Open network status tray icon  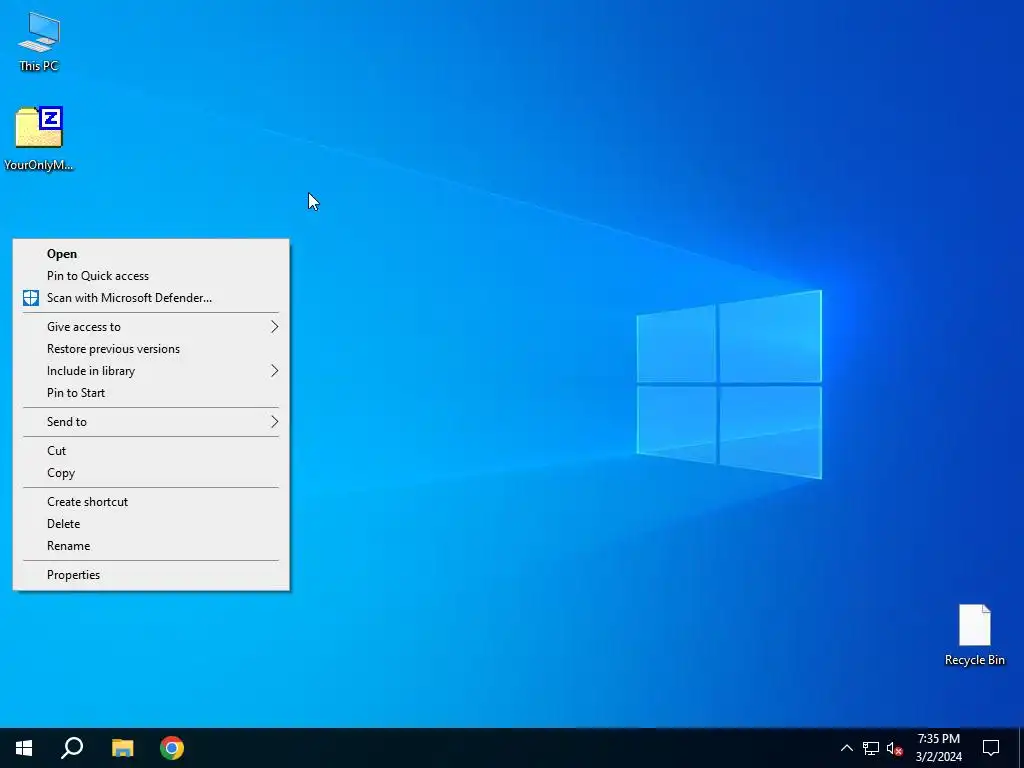(x=871, y=748)
